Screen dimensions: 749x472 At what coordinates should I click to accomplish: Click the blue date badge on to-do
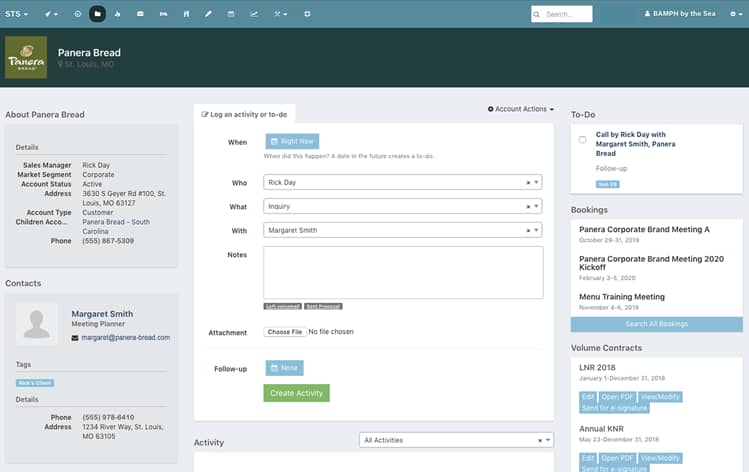pos(608,184)
